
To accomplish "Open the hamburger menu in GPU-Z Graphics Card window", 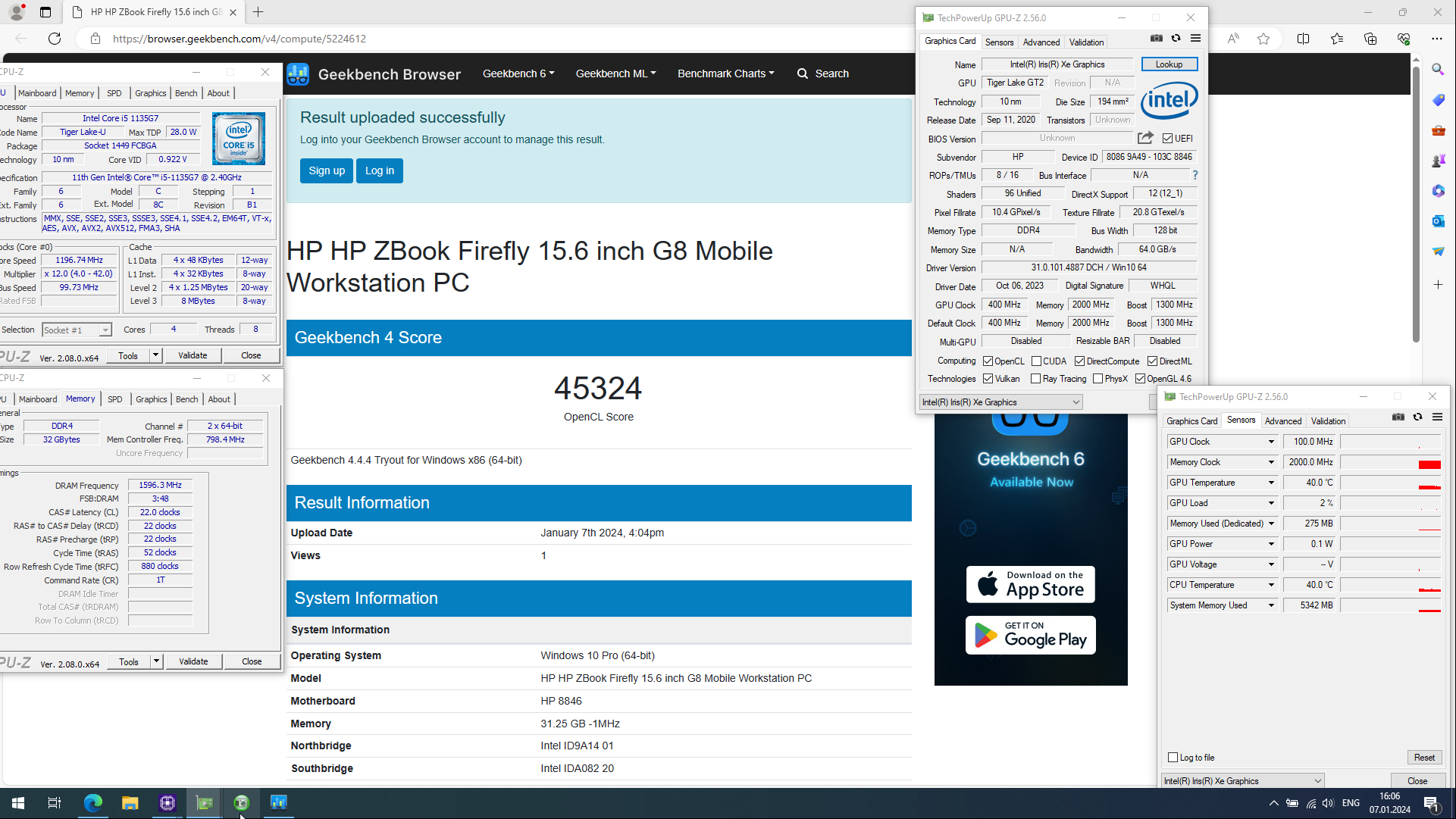I will 1195,39.
